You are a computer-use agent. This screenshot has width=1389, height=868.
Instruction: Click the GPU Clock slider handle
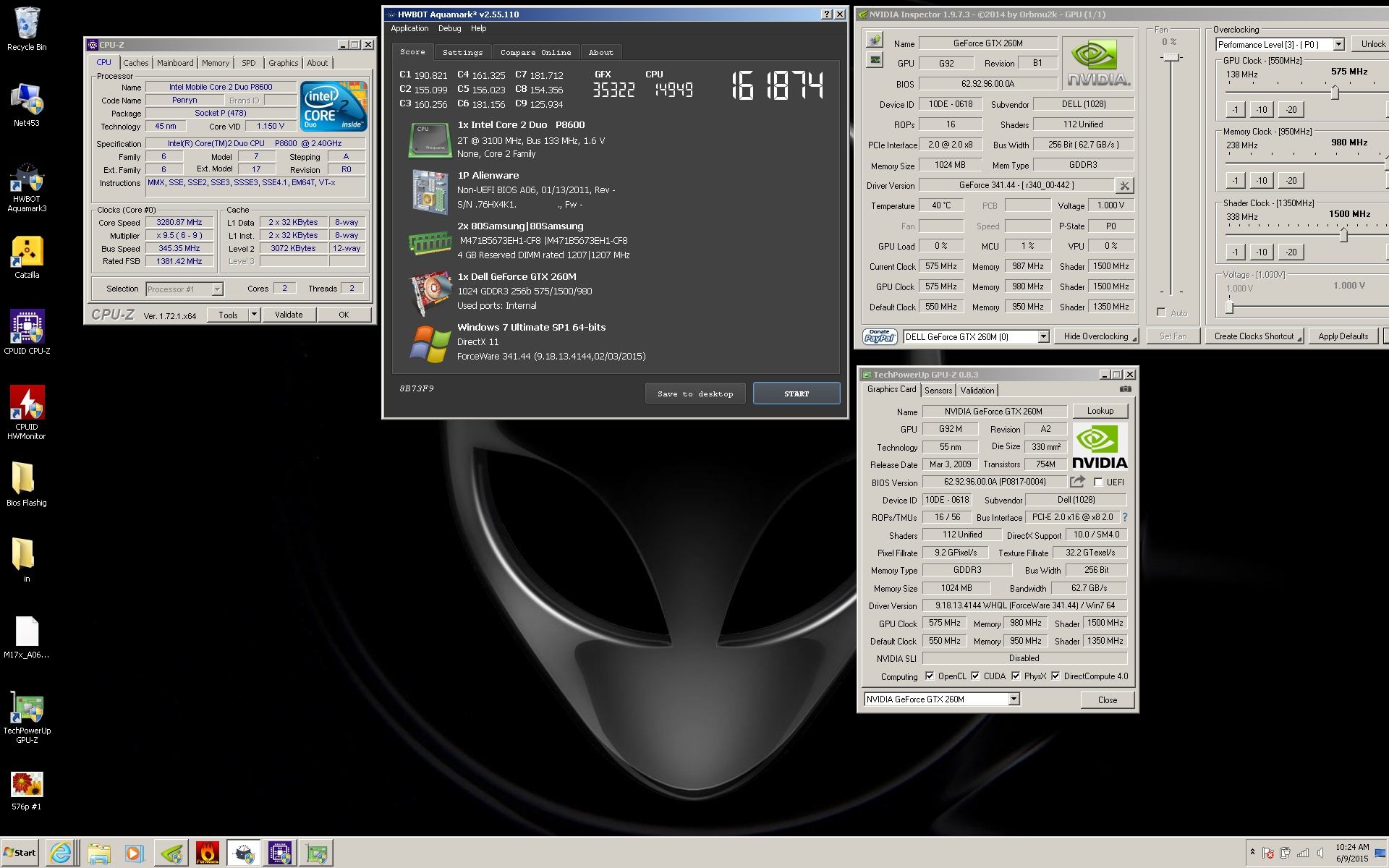pos(1335,93)
